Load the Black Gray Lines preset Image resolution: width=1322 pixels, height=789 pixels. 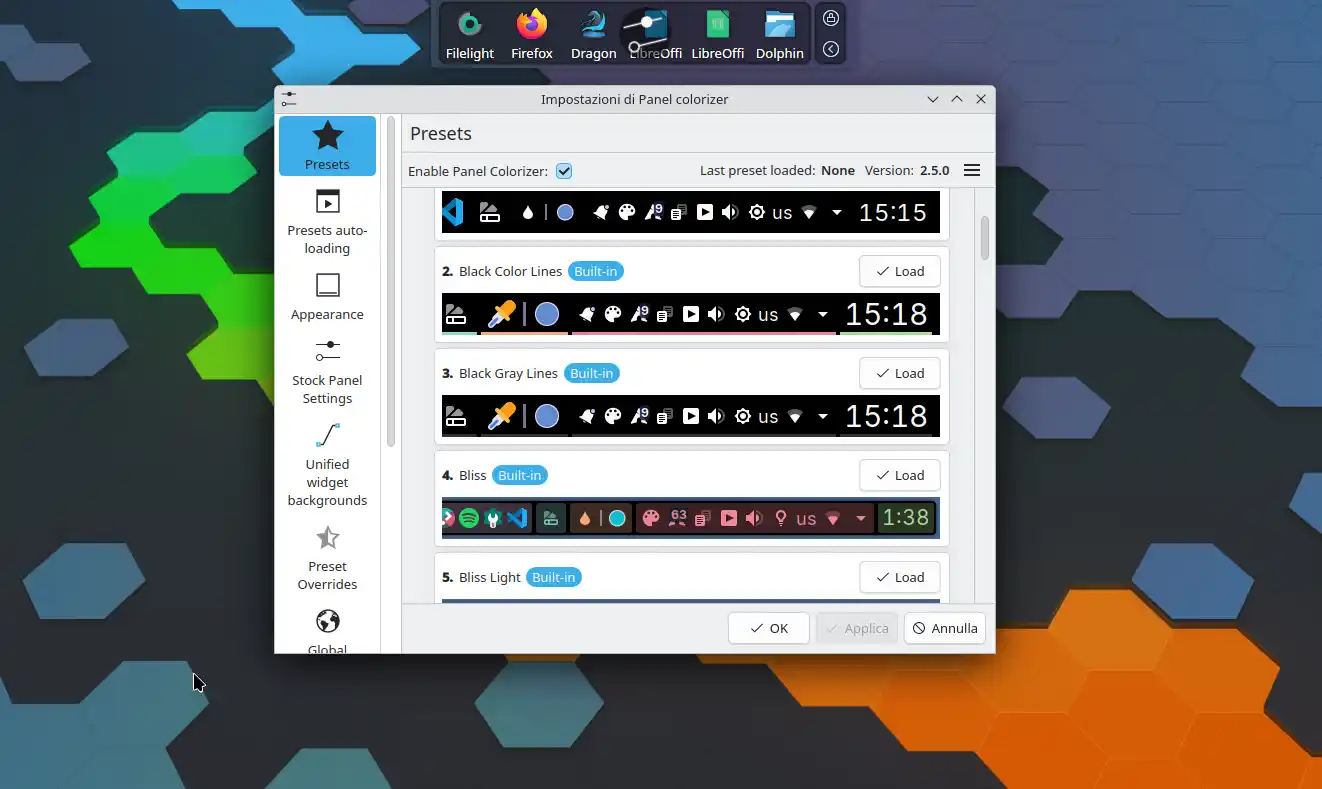pyautogui.click(x=898, y=373)
